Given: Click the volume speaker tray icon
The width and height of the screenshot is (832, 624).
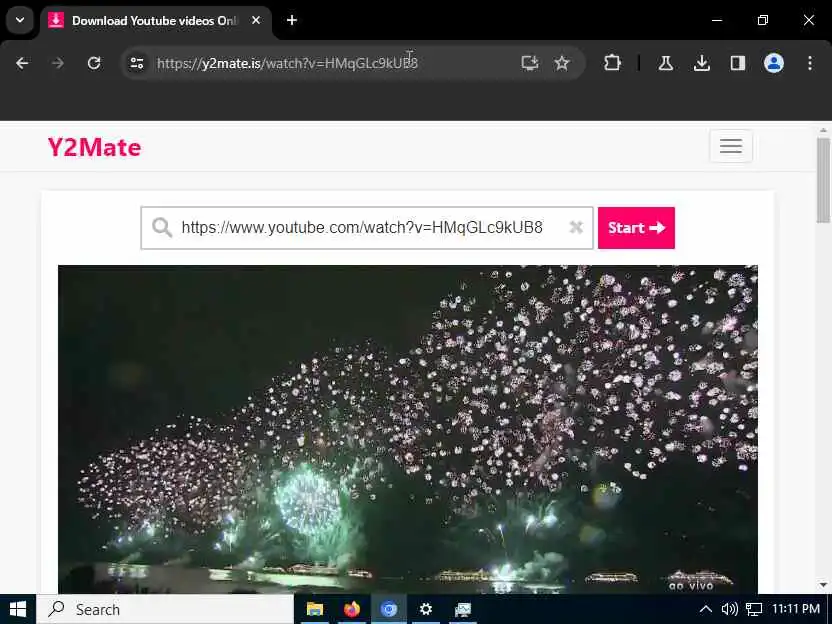Looking at the screenshot, I should [x=730, y=609].
